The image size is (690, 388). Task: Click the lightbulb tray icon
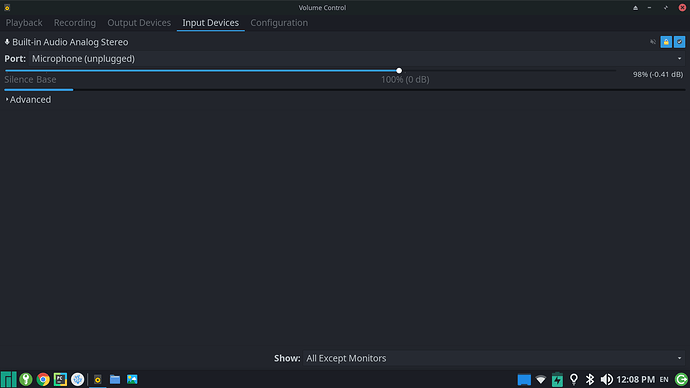(x=574, y=379)
